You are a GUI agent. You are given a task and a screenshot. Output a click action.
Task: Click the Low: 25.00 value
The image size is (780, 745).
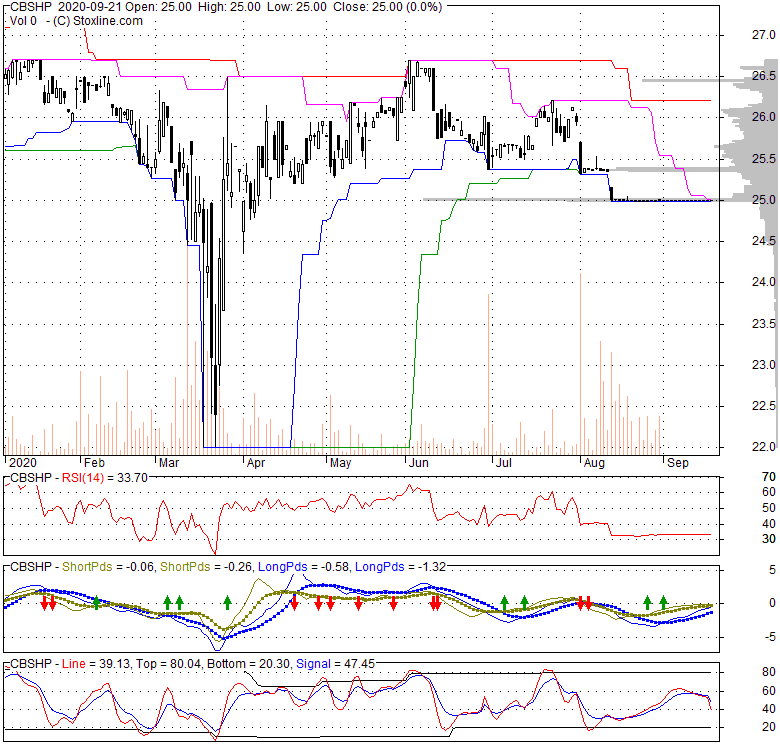pyautogui.click(x=296, y=7)
